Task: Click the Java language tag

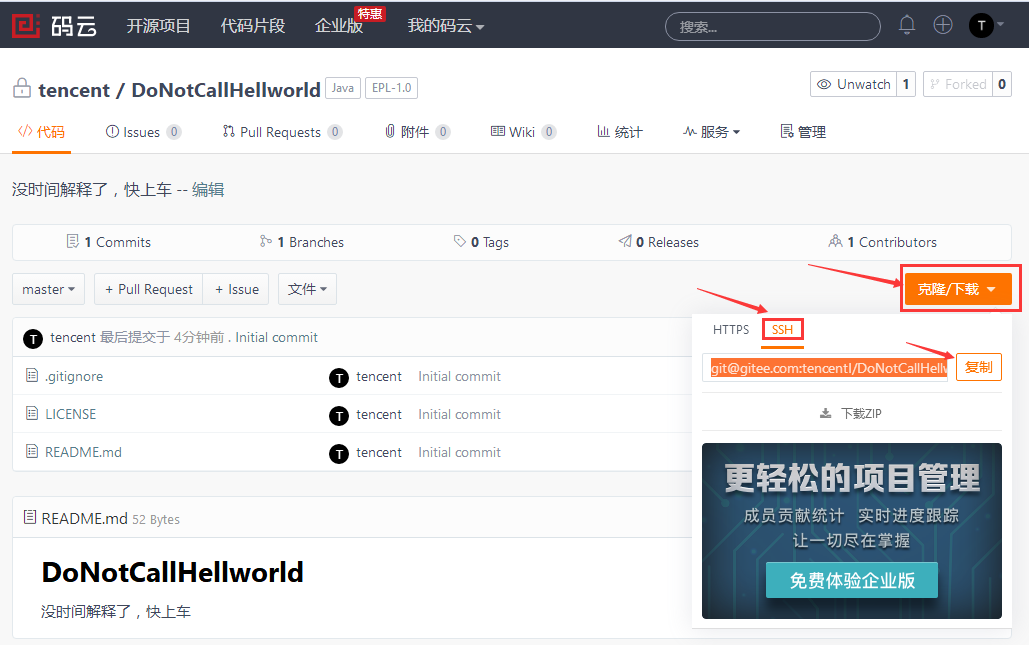Action: (343, 87)
